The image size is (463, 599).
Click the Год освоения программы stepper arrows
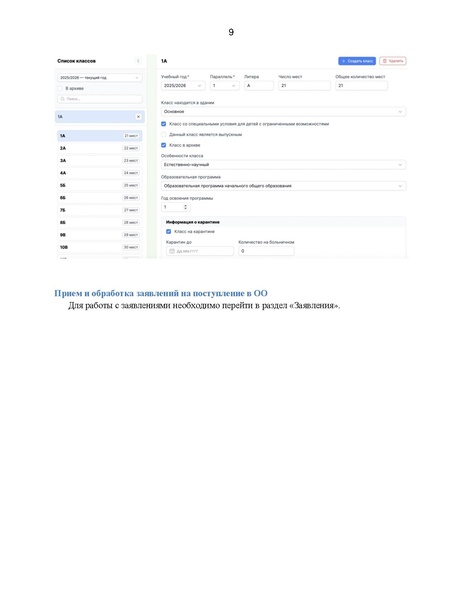click(186, 207)
